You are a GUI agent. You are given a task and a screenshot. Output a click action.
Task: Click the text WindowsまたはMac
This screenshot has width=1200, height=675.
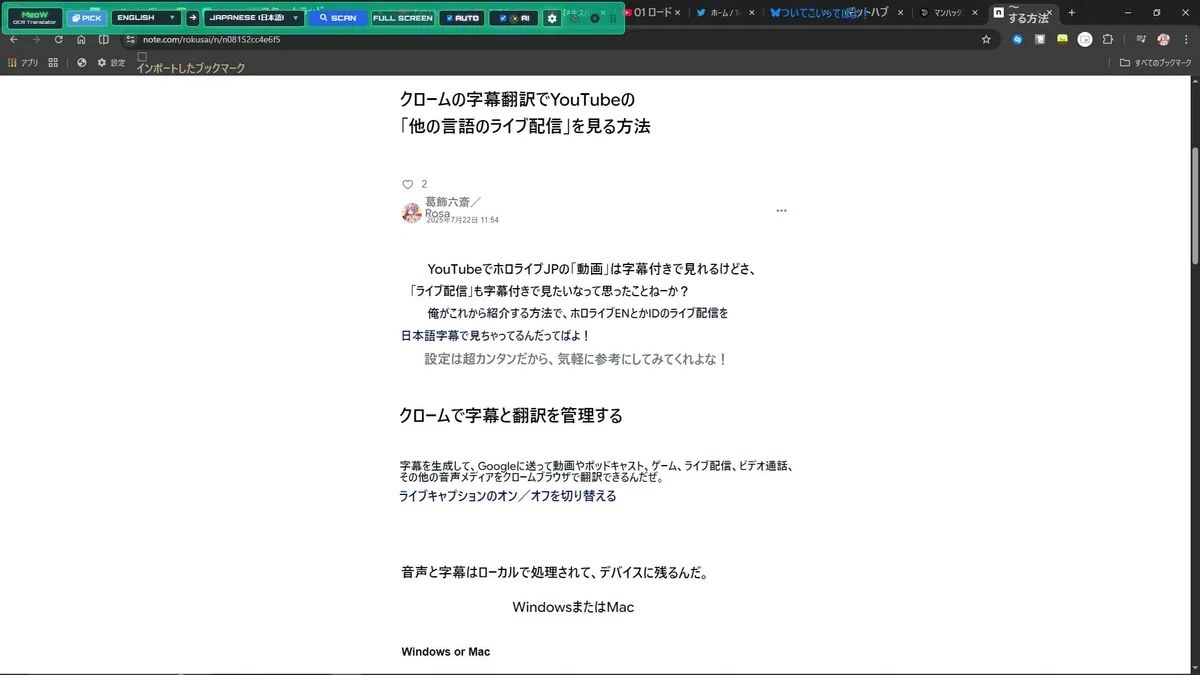pyautogui.click(x=573, y=607)
